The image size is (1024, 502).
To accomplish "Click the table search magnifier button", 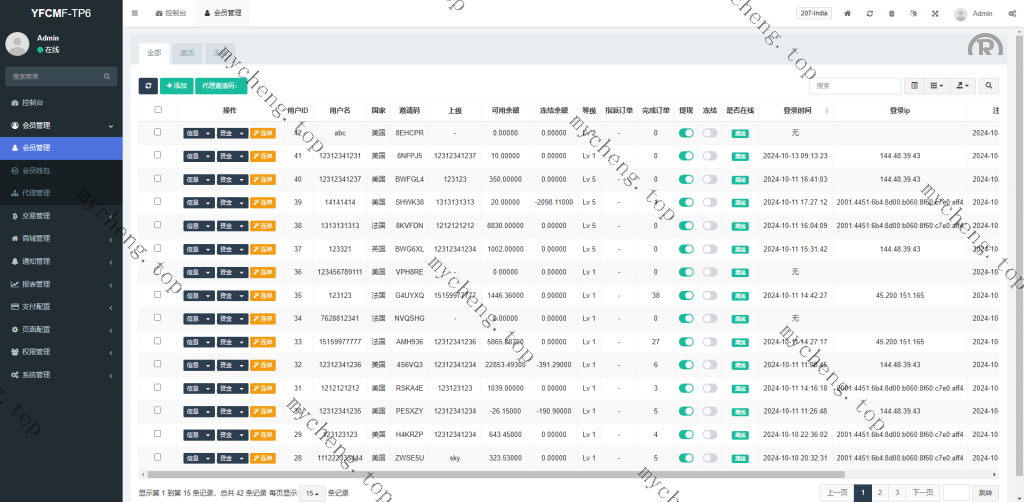I will click(990, 87).
